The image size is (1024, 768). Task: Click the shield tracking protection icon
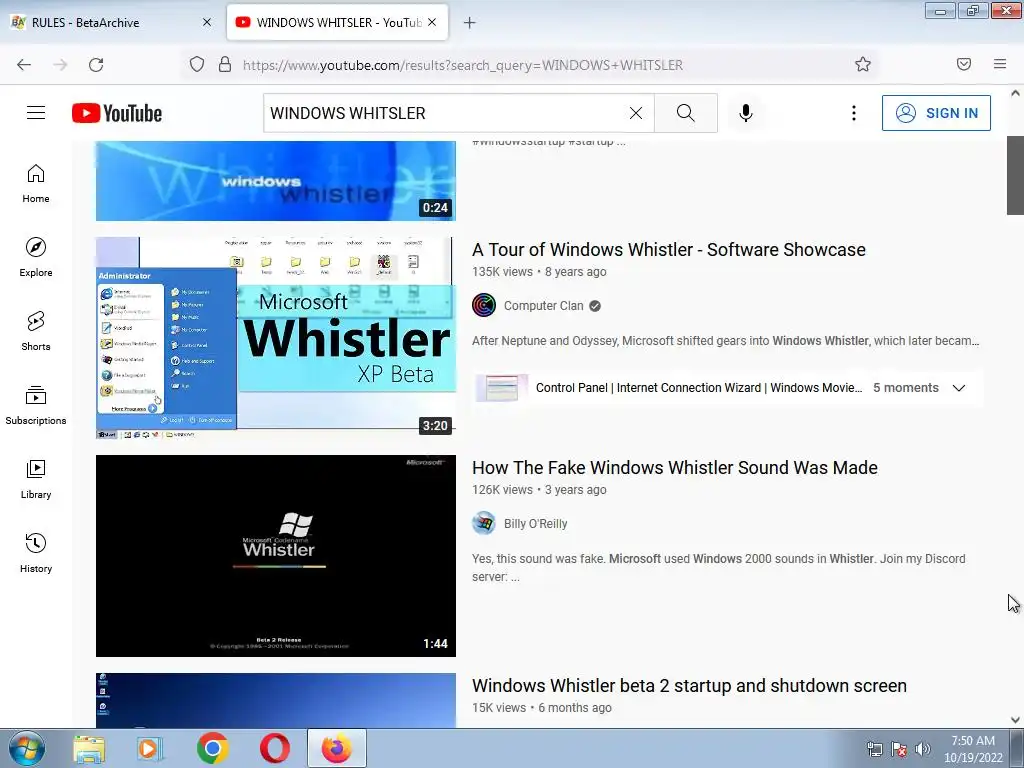[197, 64]
